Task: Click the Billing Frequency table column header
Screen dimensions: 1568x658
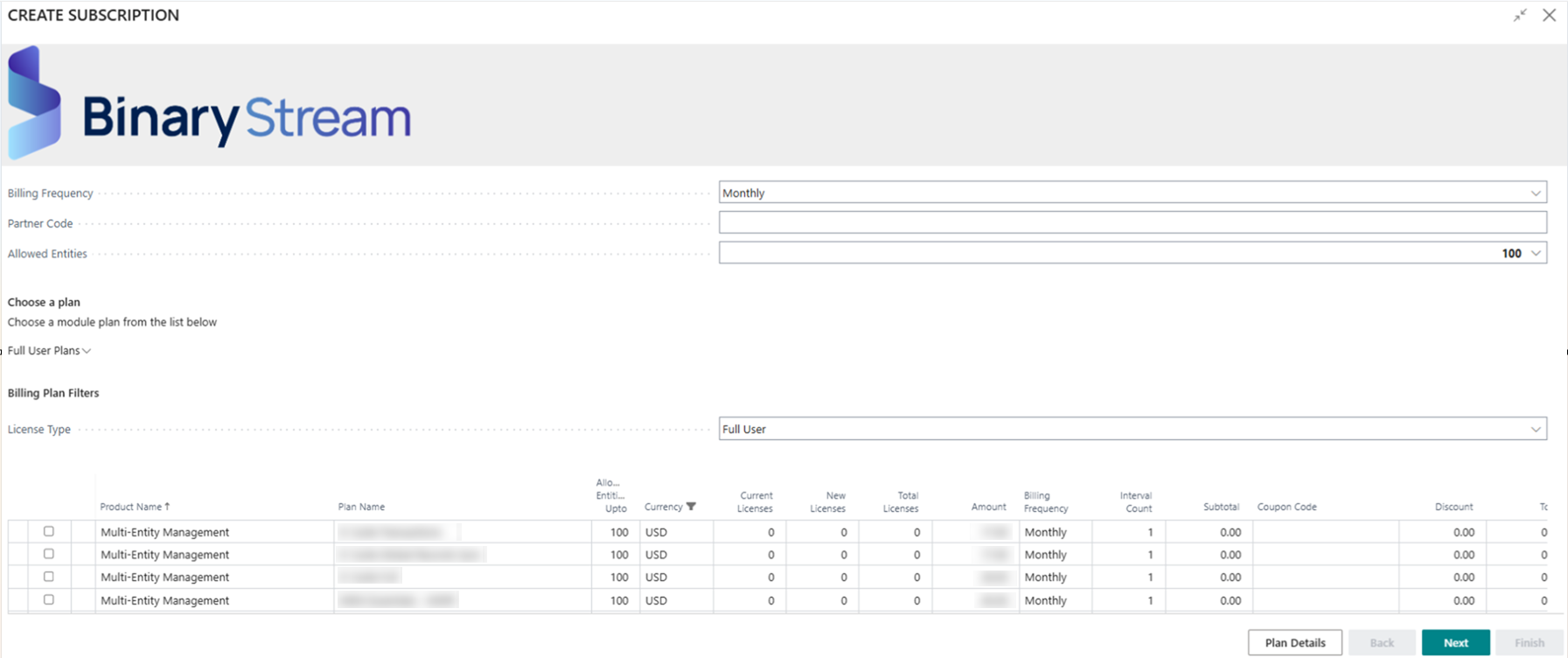Action: (x=1046, y=501)
